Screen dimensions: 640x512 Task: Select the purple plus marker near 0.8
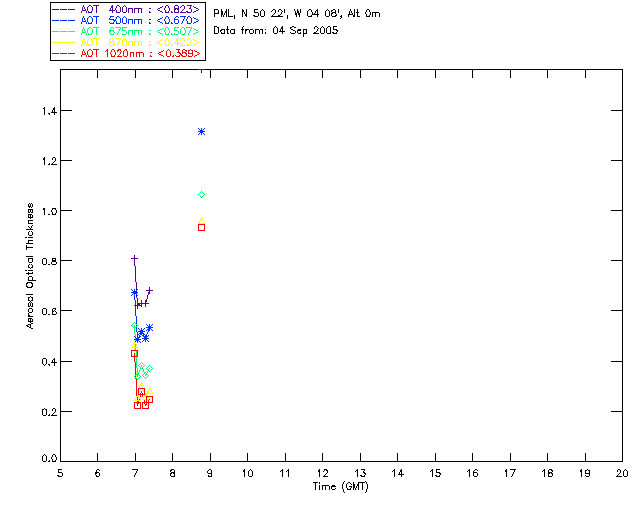134,258
